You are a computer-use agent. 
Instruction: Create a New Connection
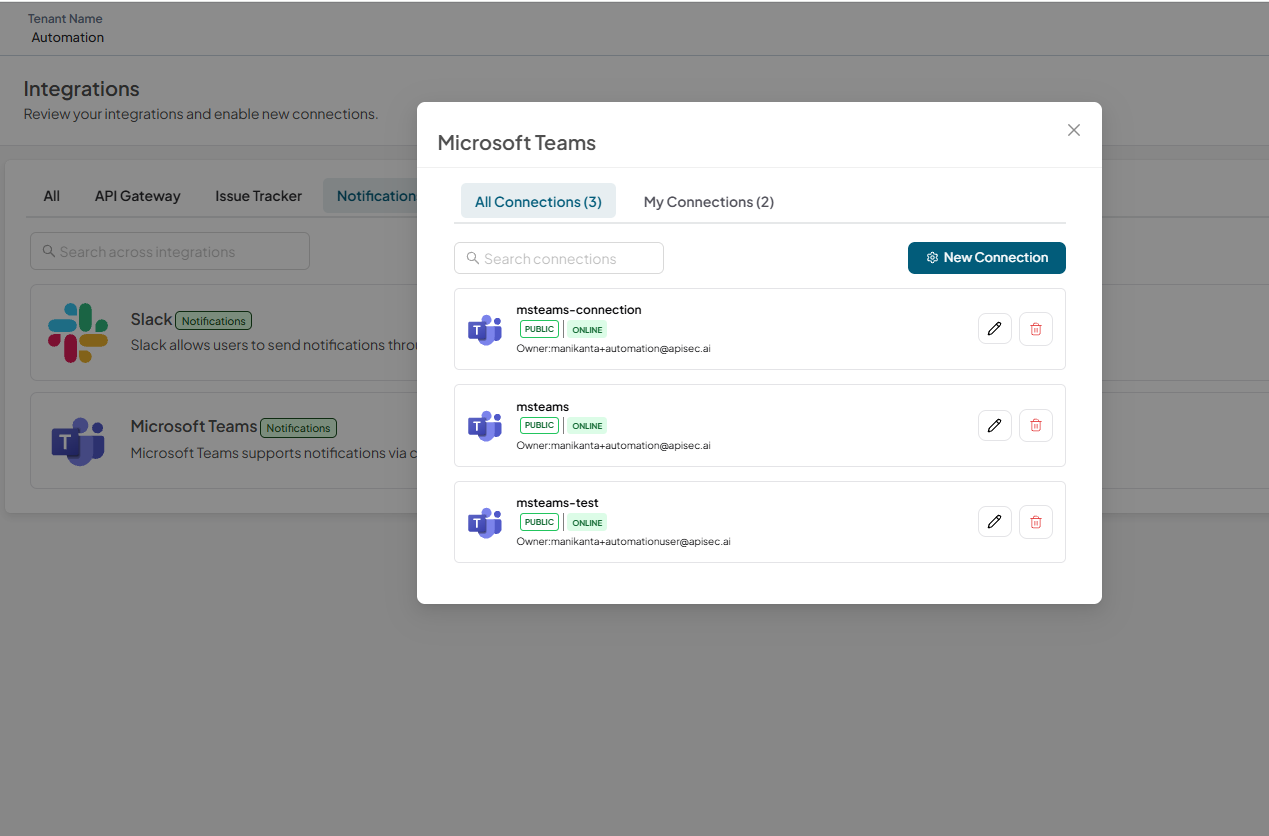[987, 257]
